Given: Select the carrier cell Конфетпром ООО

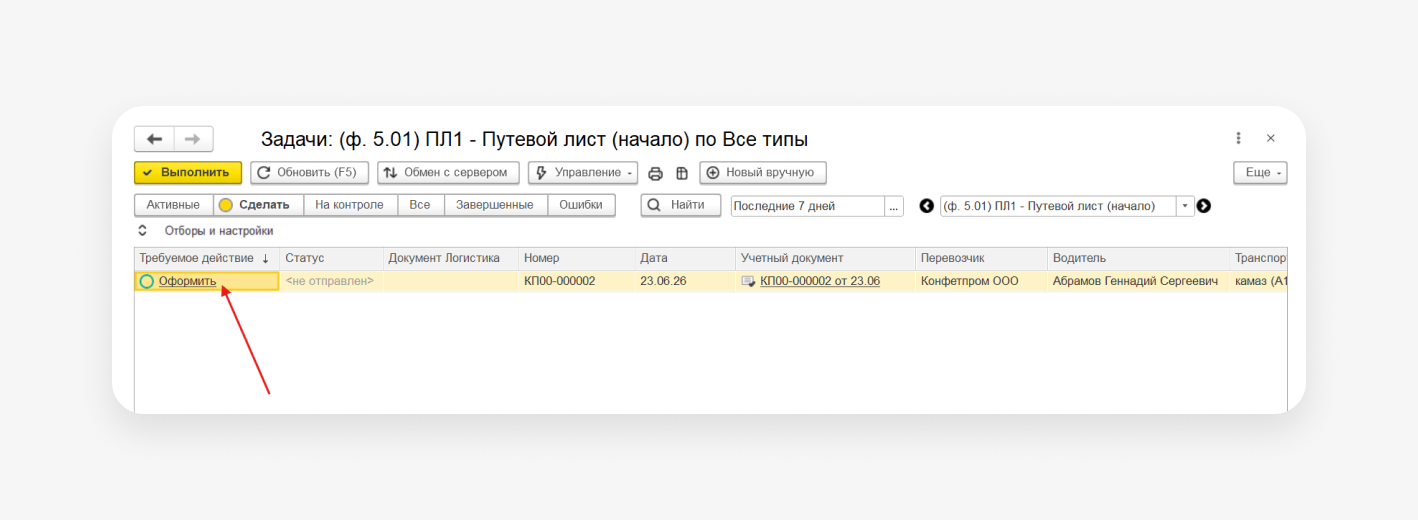Looking at the screenshot, I should click(981, 281).
